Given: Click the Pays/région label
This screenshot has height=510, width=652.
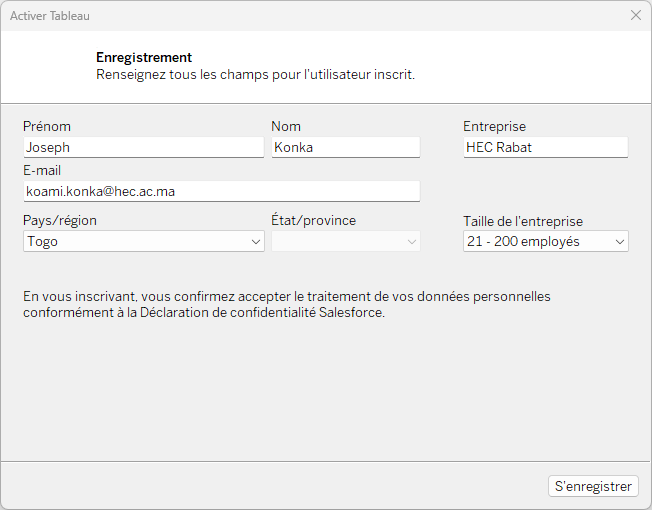Looking at the screenshot, I should click(x=60, y=220).
